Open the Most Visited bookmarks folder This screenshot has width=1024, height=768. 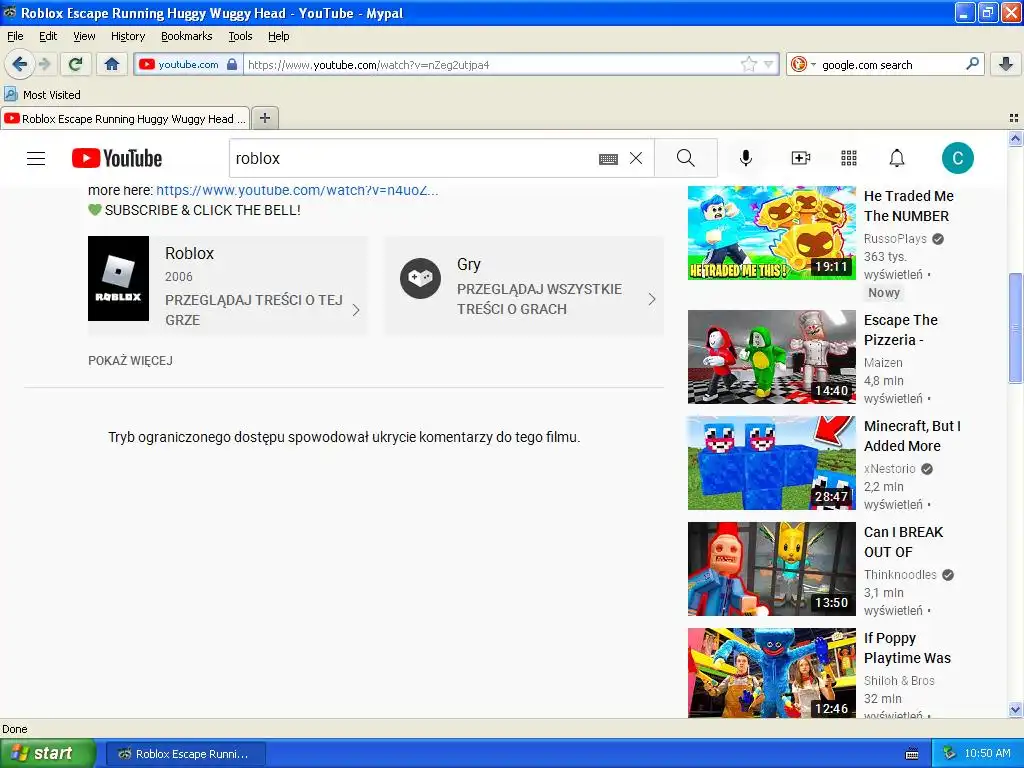[x=42, y=95]
